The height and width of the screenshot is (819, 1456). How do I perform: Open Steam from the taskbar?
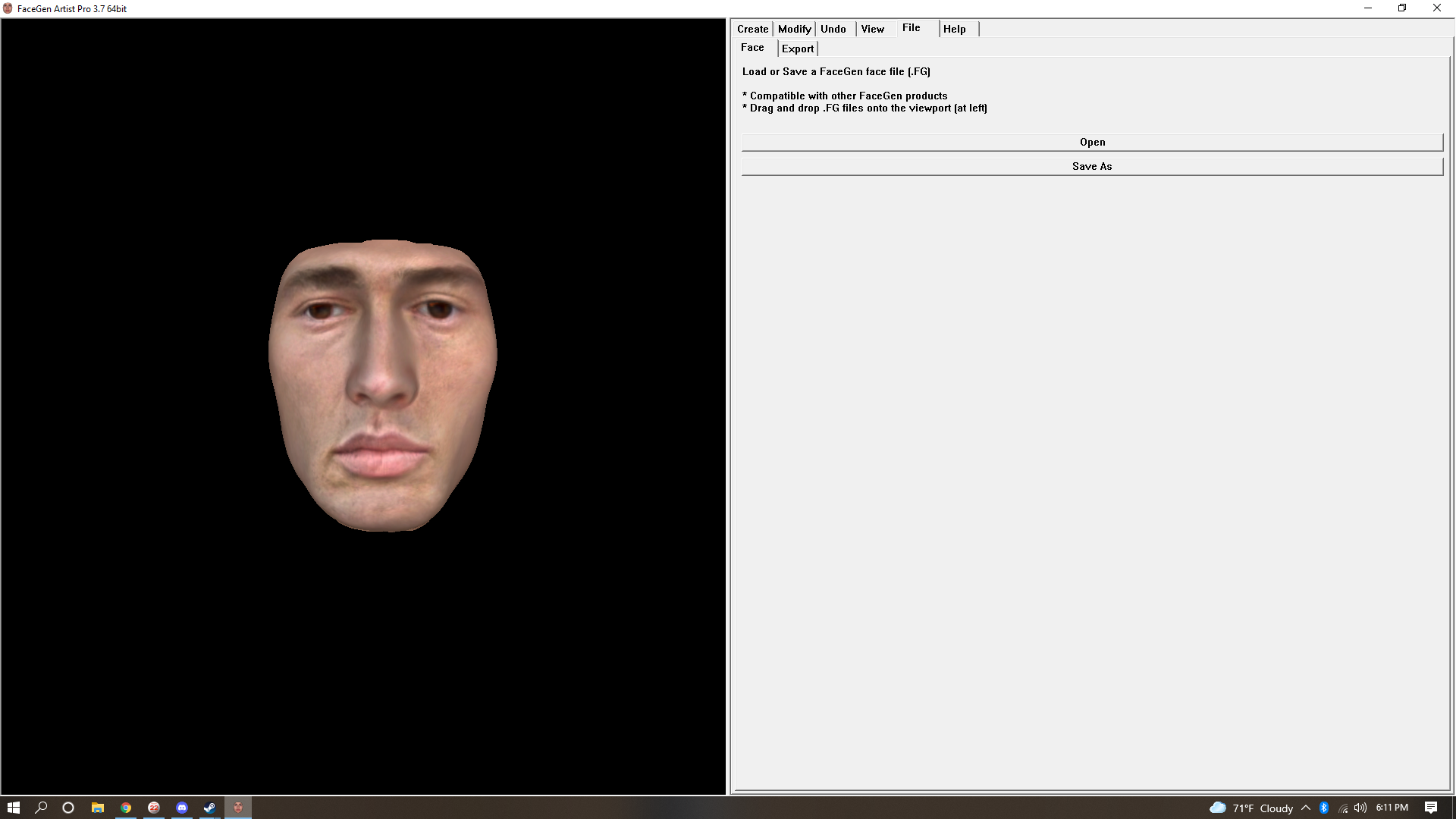[210, 808]
